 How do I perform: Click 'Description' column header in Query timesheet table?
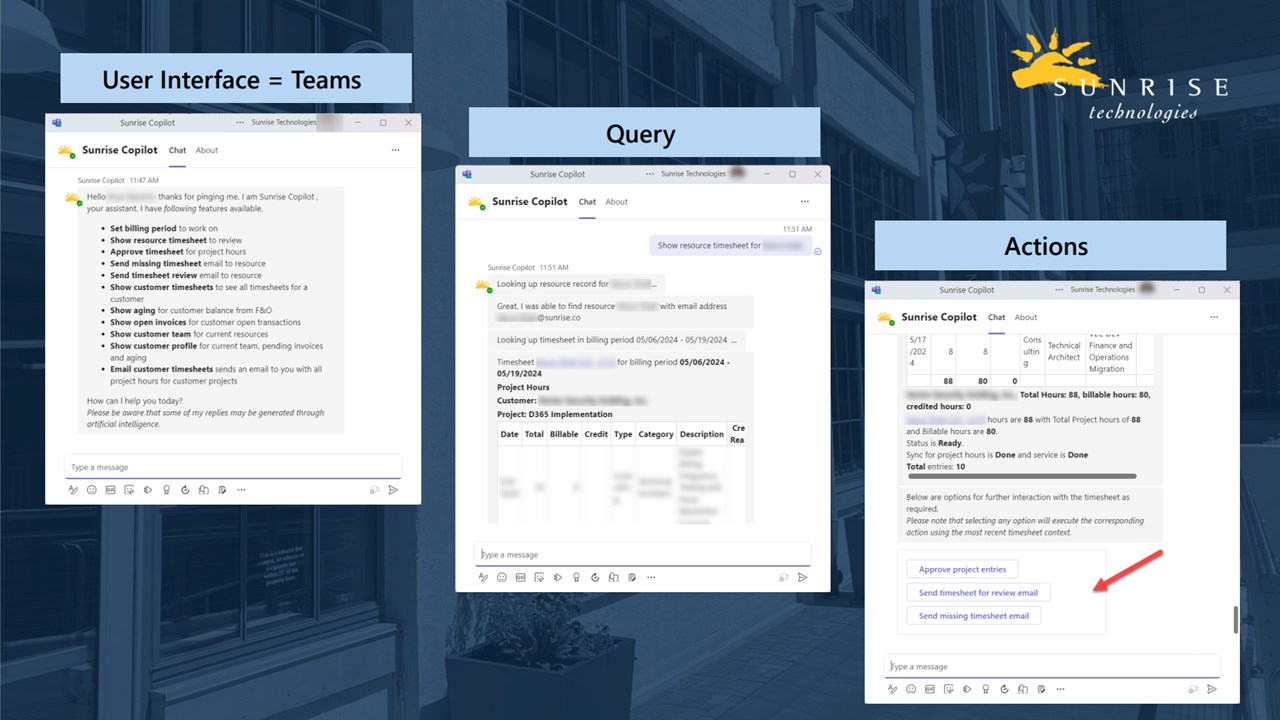tap(701, 434)
